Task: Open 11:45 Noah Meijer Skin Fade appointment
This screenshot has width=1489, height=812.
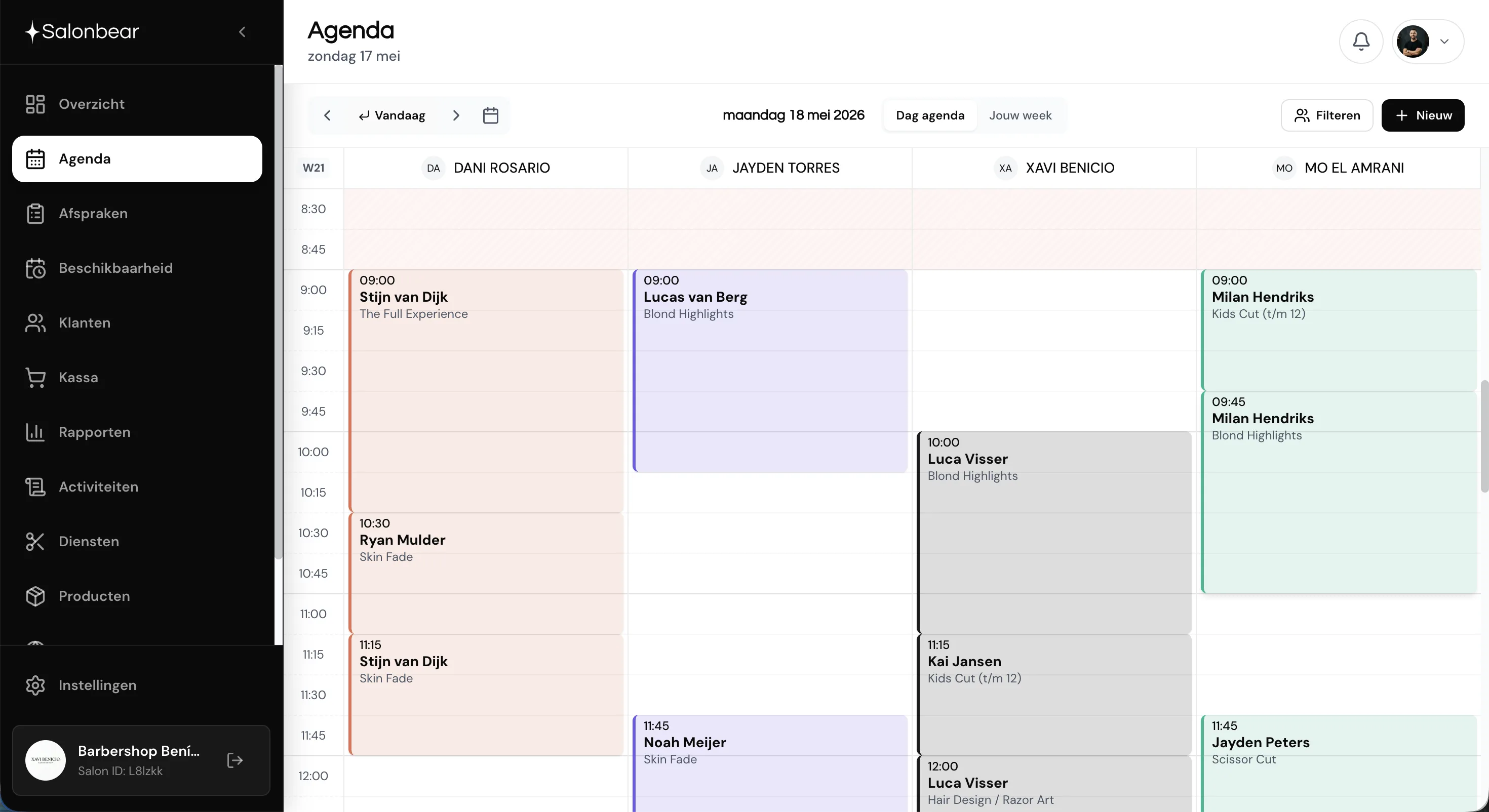Action: tap(770, 763)
